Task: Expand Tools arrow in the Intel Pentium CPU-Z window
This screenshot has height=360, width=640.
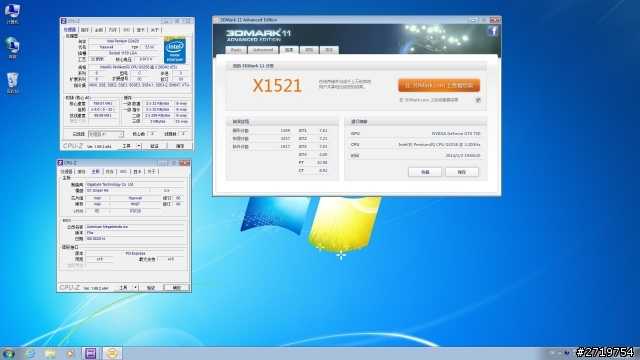Action: click(x=139, y=146)
